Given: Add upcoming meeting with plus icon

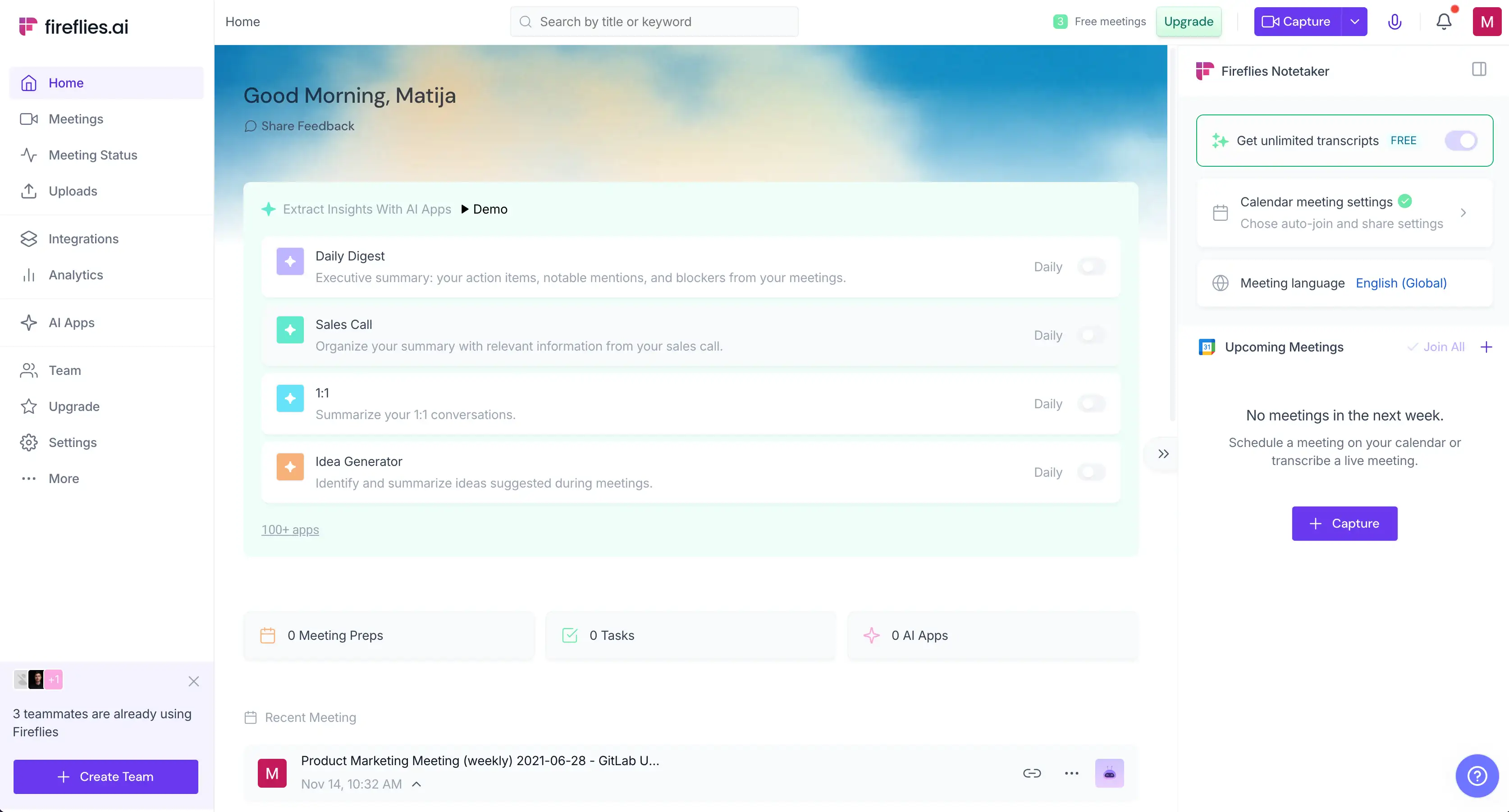Looking at the screenshot, I should [x=1486, y=347].
